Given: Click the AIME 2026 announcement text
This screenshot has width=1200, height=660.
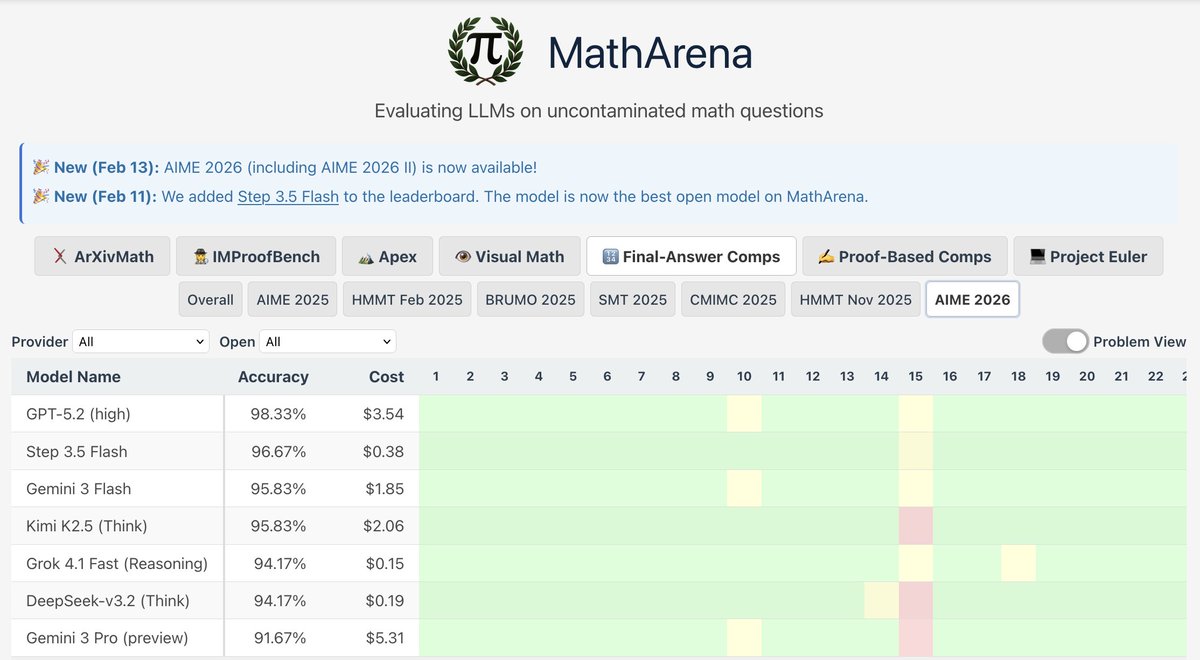Looking at the screenshot, I should [x=350, y=168].
